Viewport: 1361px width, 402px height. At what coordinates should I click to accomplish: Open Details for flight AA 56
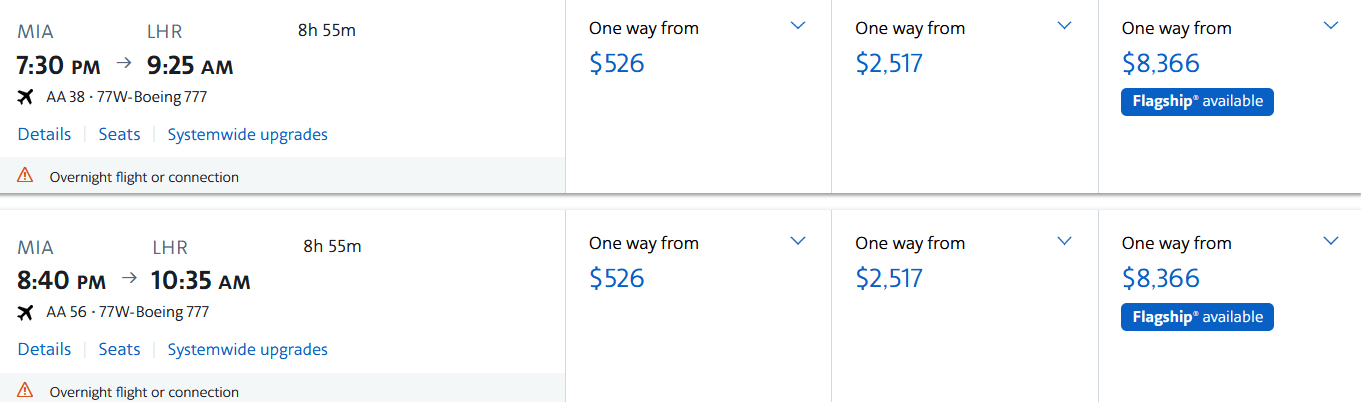point(44,349)
